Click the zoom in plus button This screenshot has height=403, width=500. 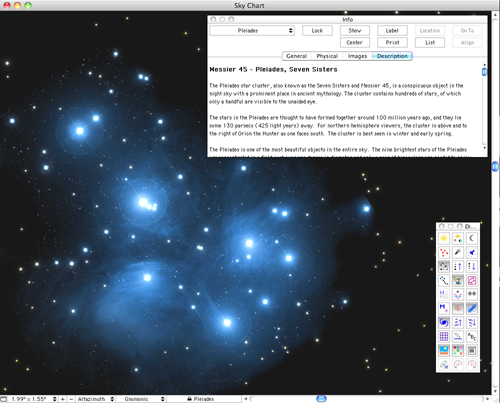(62, 399)
